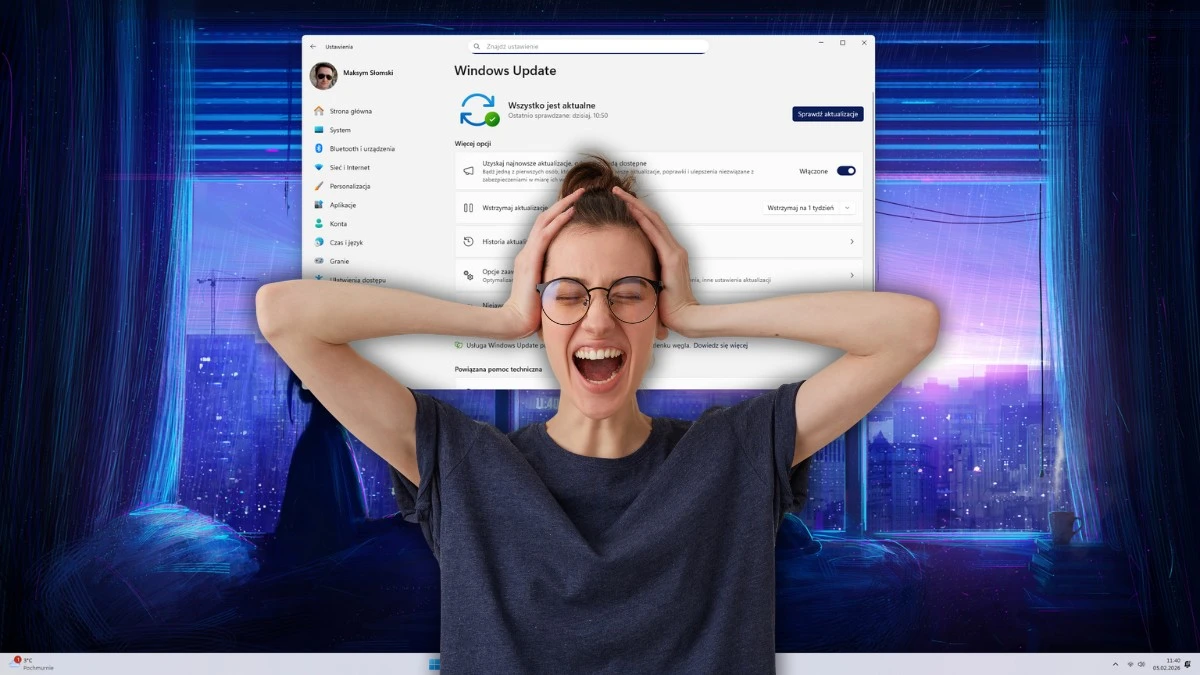Click the Historia aktualizacji clock icon
Image resolution: width=1200 pixels, height=675 pixels.
[x=467, y=240]
